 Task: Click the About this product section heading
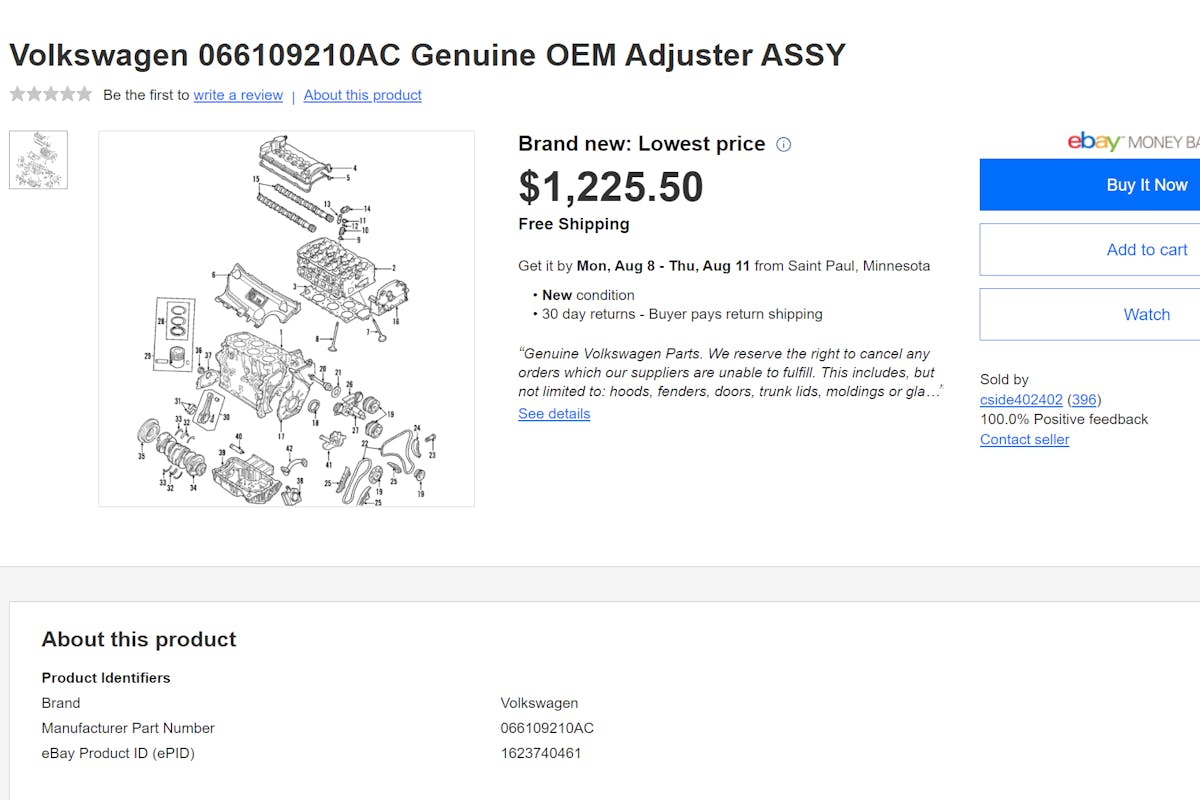pyautogui.click(x=139, y=639)
